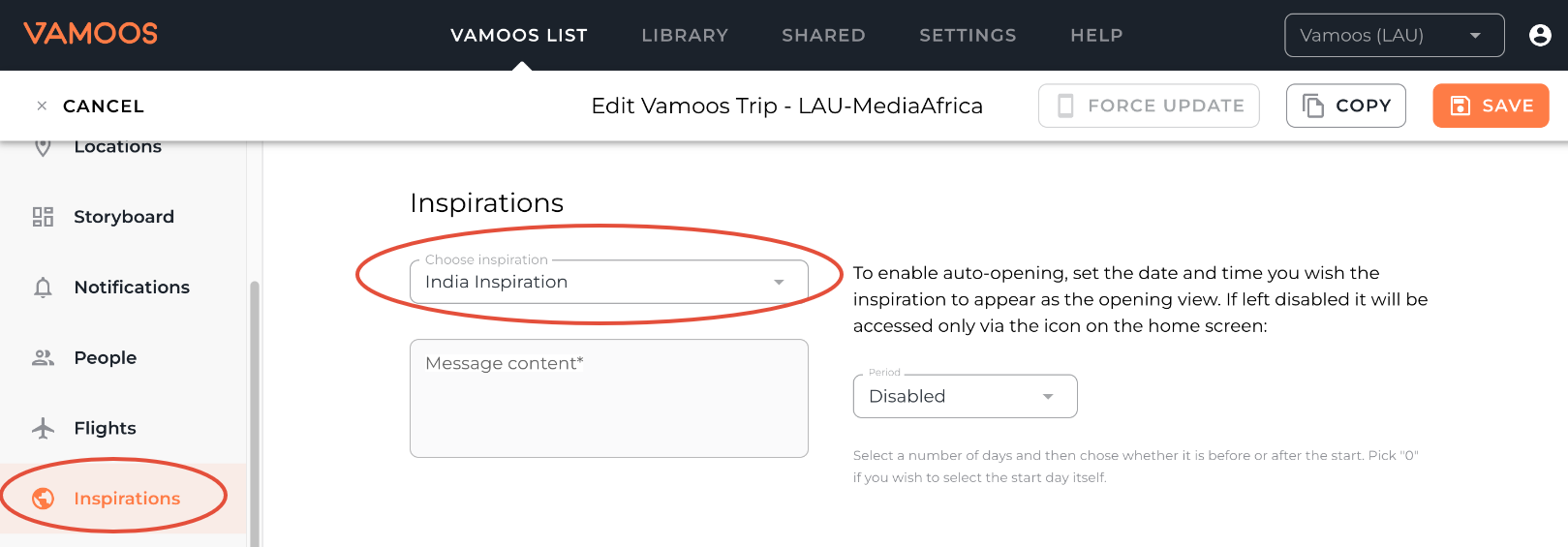The image size is (1568, 547).
Task: Click the Storyboard grid icon
Action: click(43, 217)
